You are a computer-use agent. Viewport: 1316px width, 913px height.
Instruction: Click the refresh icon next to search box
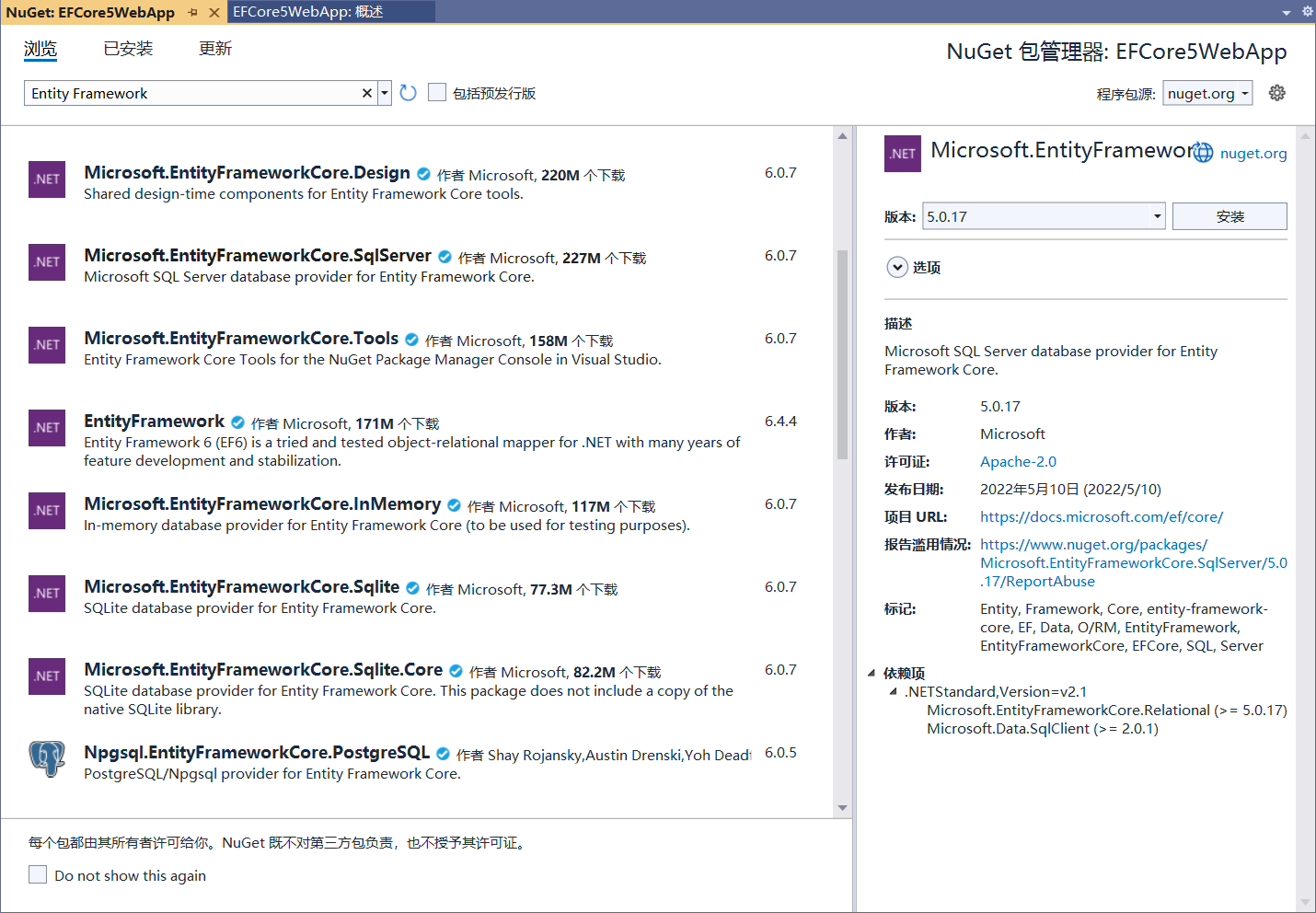point(409,93)
